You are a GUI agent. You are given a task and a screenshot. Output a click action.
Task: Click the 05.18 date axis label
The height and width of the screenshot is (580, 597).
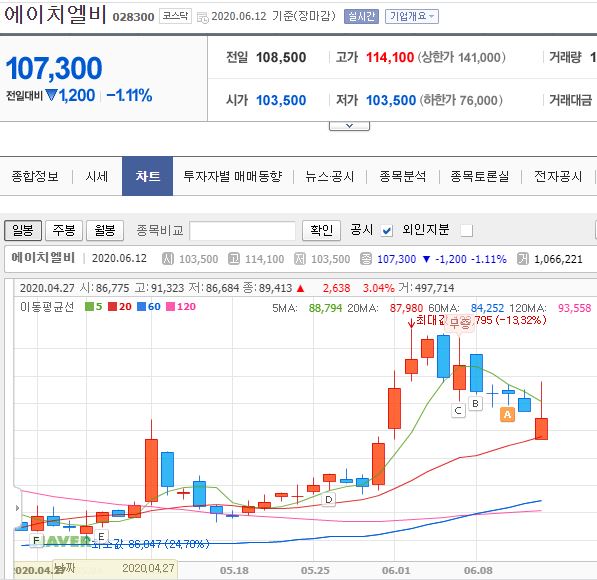pyautogui.click(x=234, y=570)
